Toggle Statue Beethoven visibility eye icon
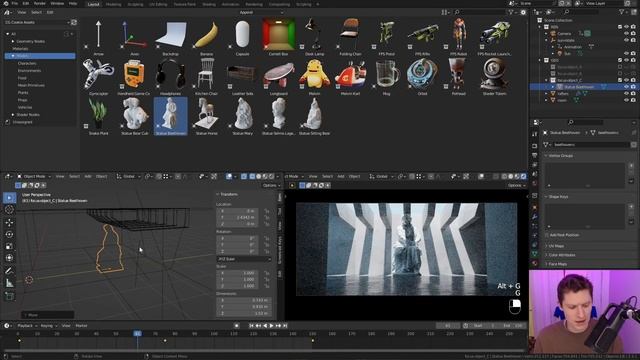Screen dimensions: 640x360 (x=626, y=87)
